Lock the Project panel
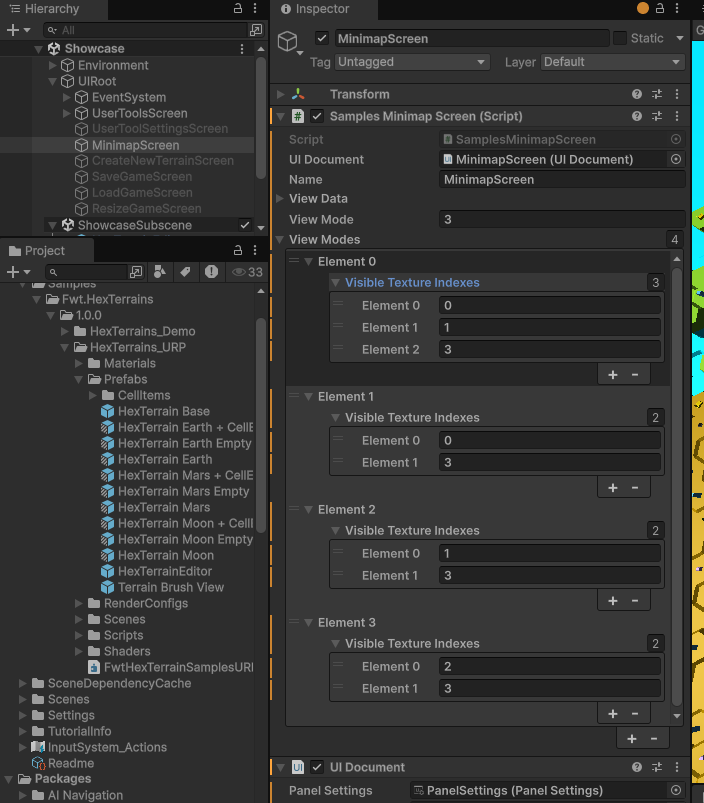This screenshot has width=704, height=803. (x=238, y=250)
